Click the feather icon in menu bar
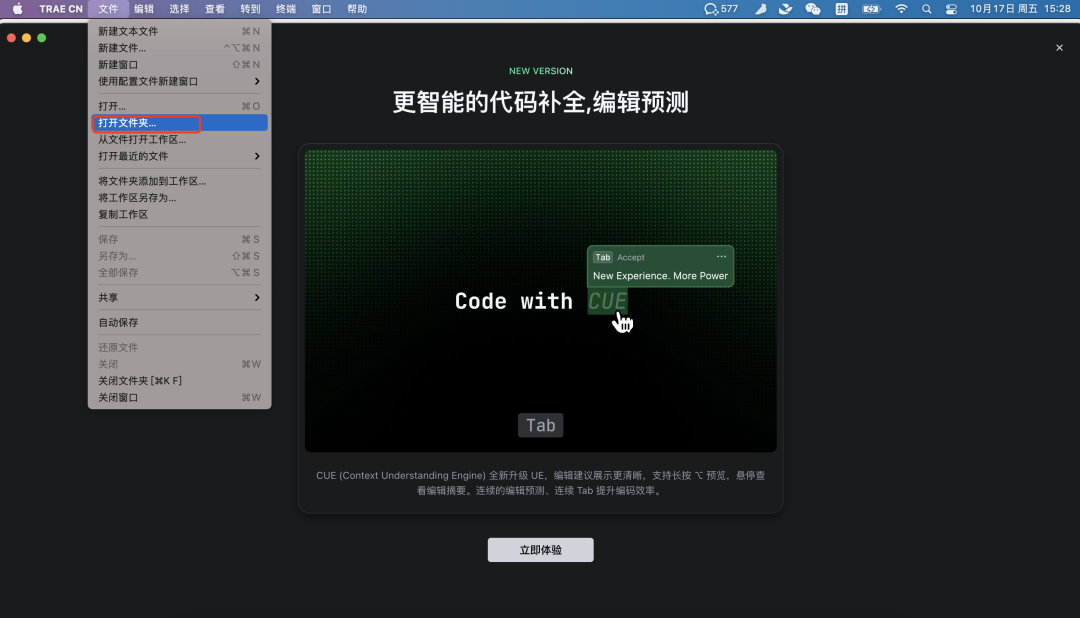This screenshot has width=1080, height=618. (x=760, y=9)
